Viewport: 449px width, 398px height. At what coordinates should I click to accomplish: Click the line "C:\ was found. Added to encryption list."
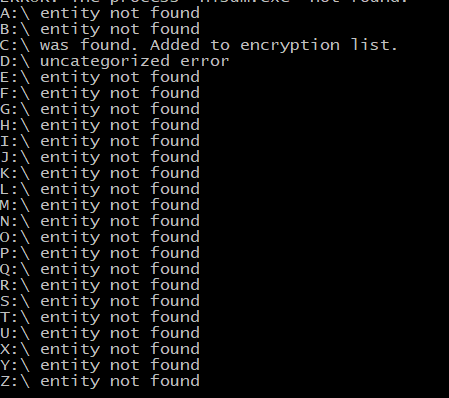[x=199, y=45]
